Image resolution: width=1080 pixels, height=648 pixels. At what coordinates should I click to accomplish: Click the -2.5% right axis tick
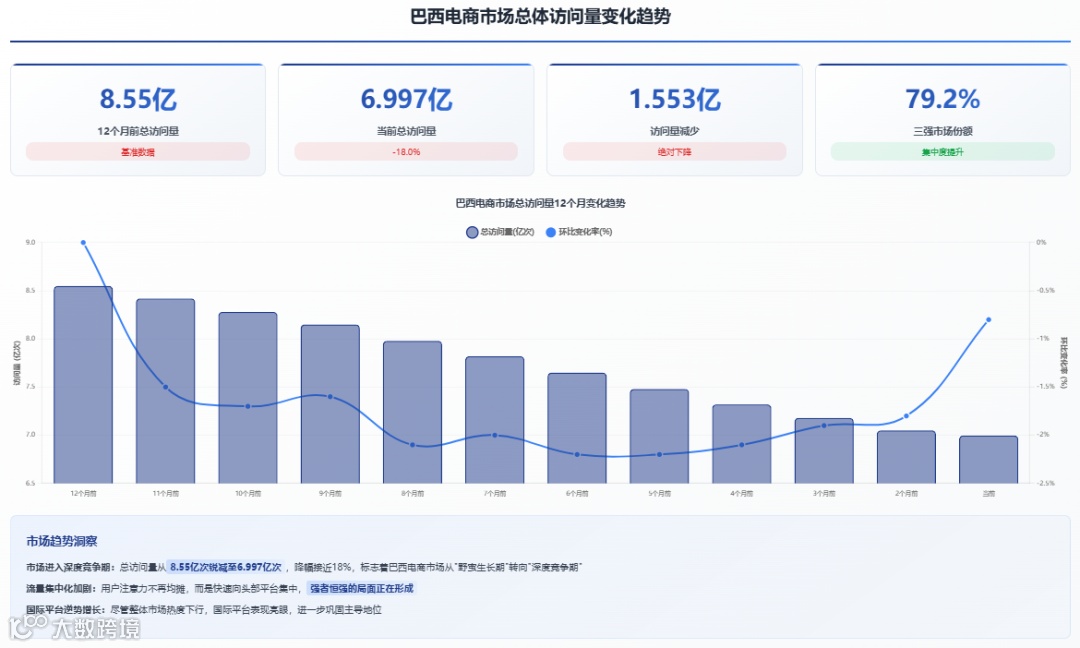1046,483
